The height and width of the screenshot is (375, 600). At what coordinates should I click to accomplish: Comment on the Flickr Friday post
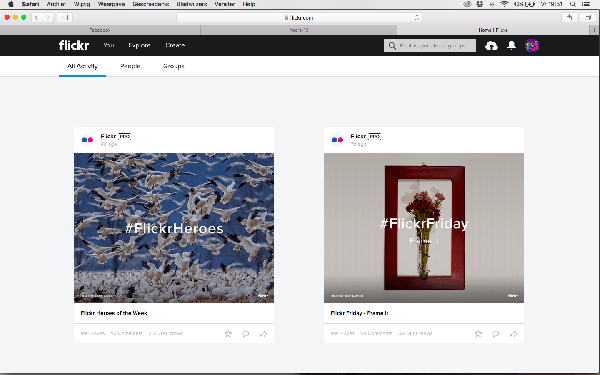coord(496,334)
